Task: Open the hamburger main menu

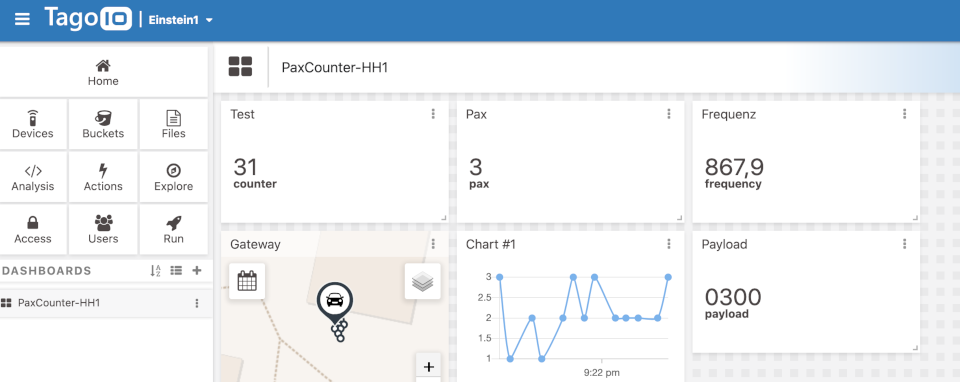Action: click(22, 19)
